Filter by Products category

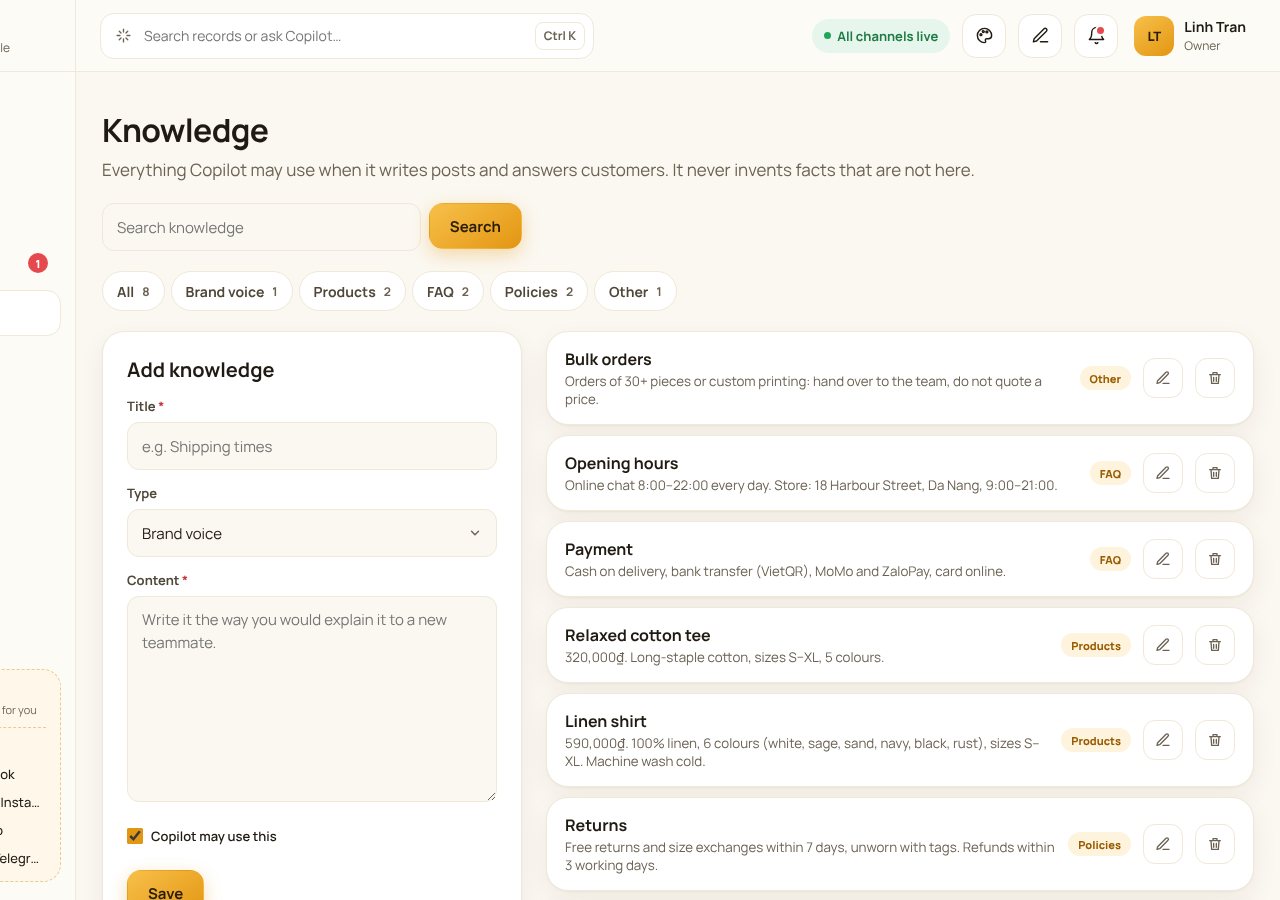352,292
